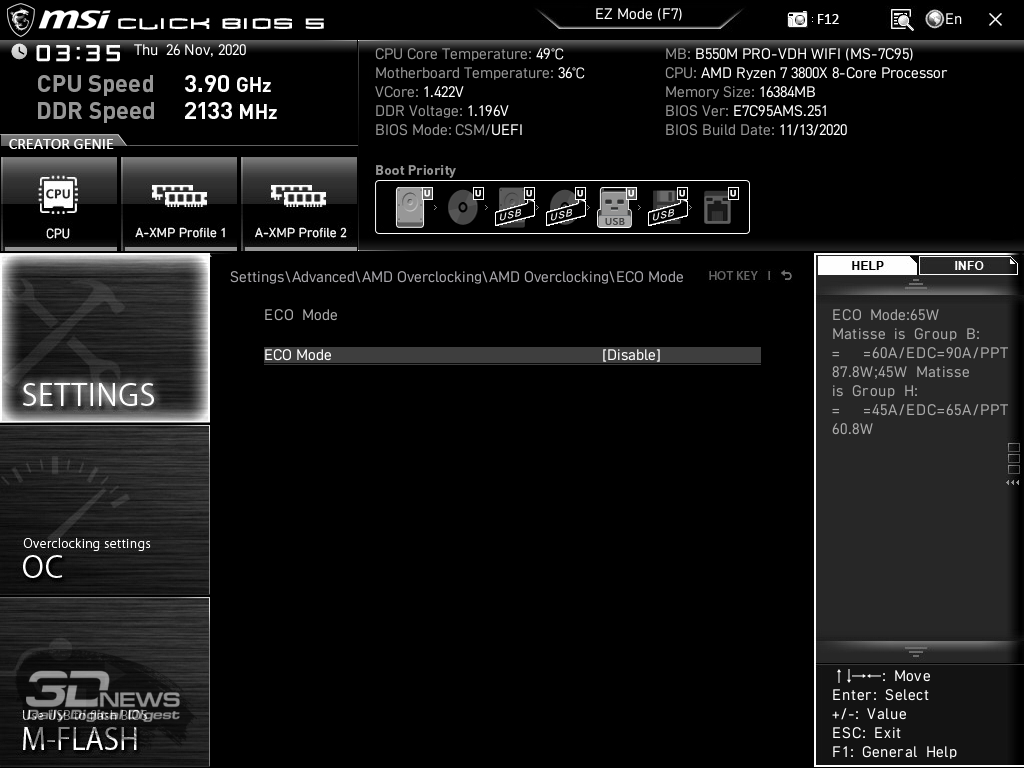Switch to the INFO tab

968,266
